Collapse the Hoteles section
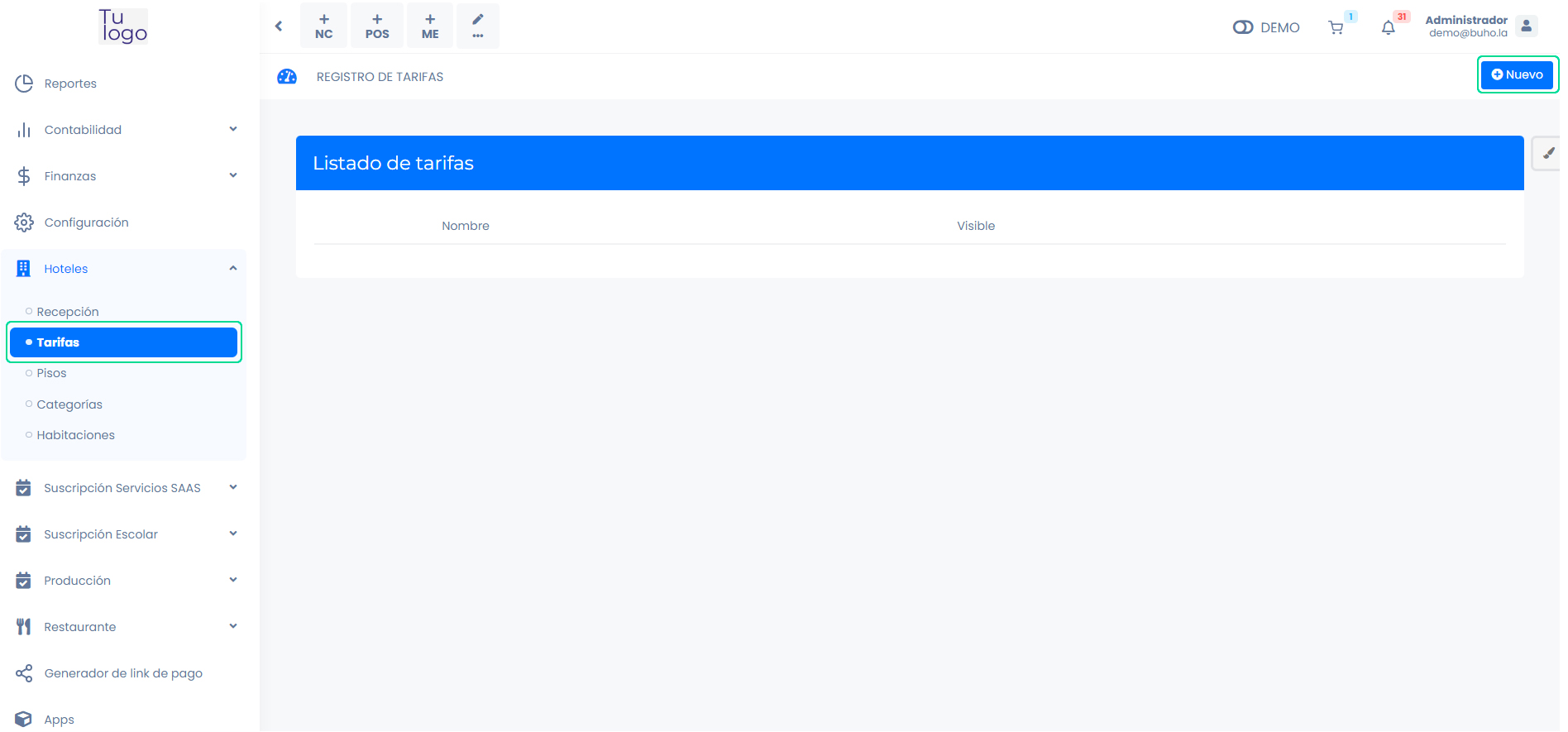 tap(124, 269)
